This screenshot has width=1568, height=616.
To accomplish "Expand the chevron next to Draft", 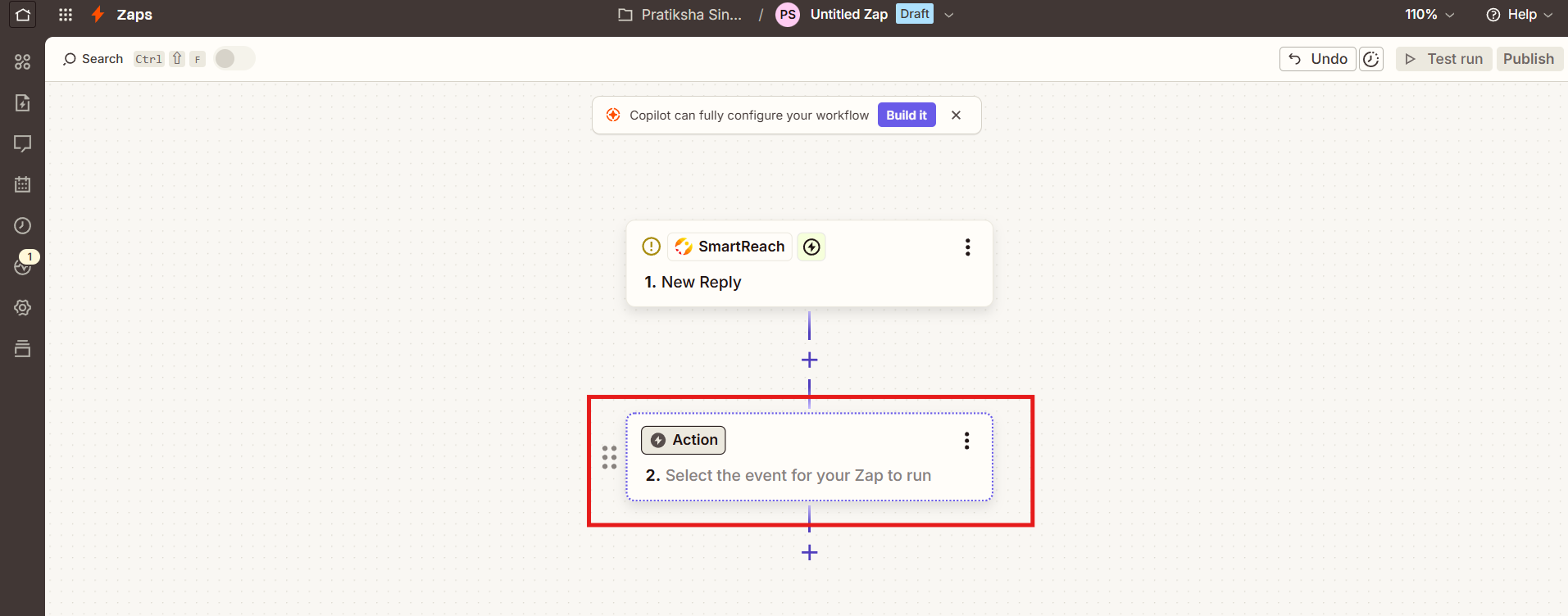I will pos(949,15).
